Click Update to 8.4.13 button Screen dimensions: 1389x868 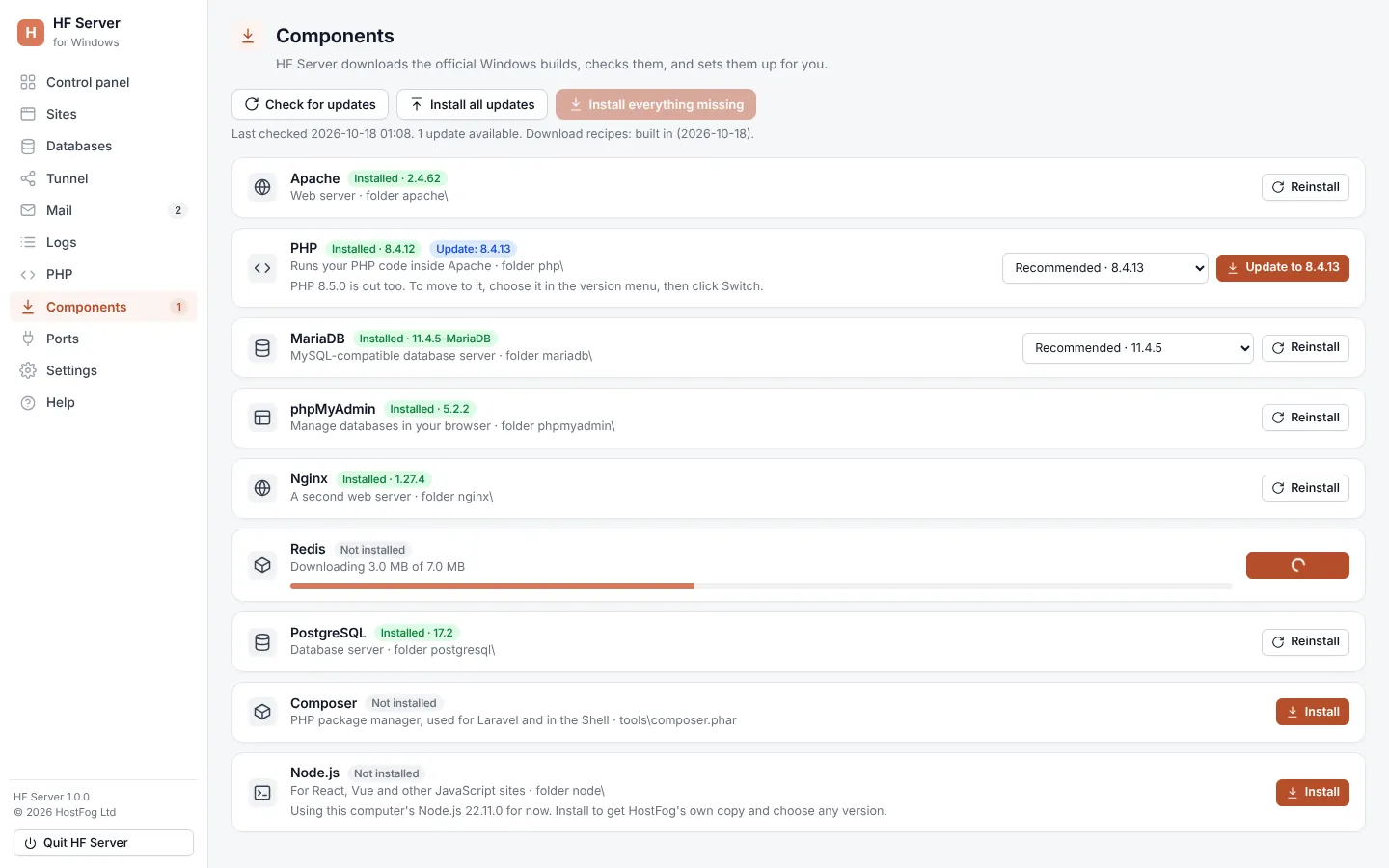point(1283,268)
